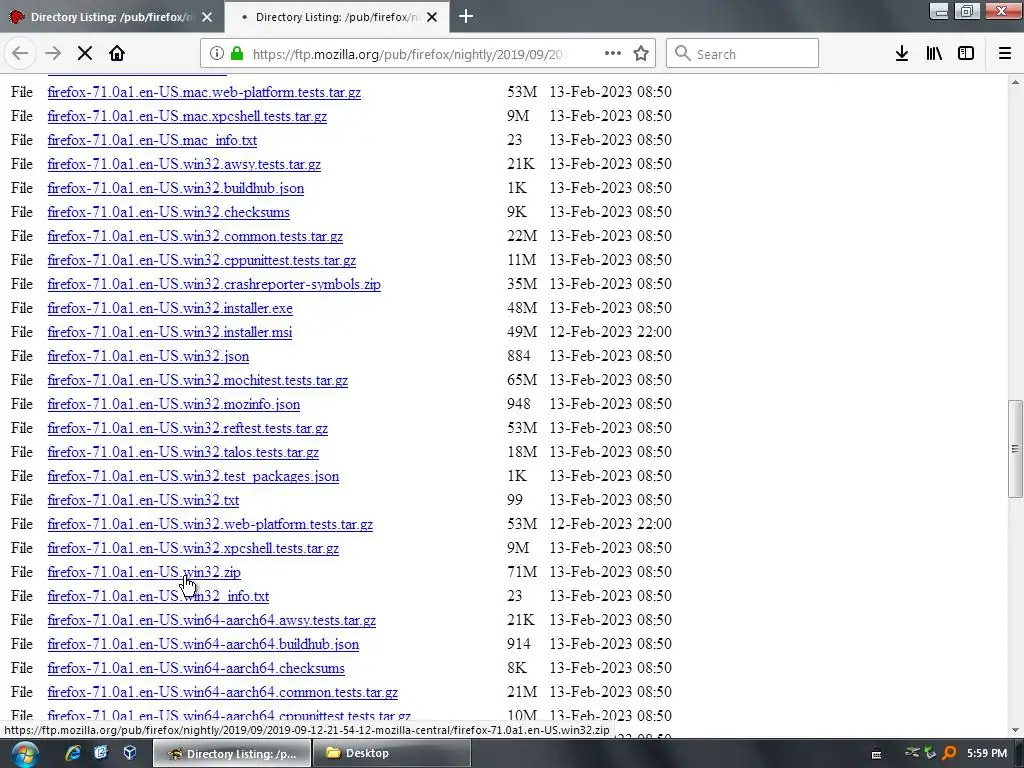
Task: Open page actions three-dot menu
Action: click(x=613, y=54)
